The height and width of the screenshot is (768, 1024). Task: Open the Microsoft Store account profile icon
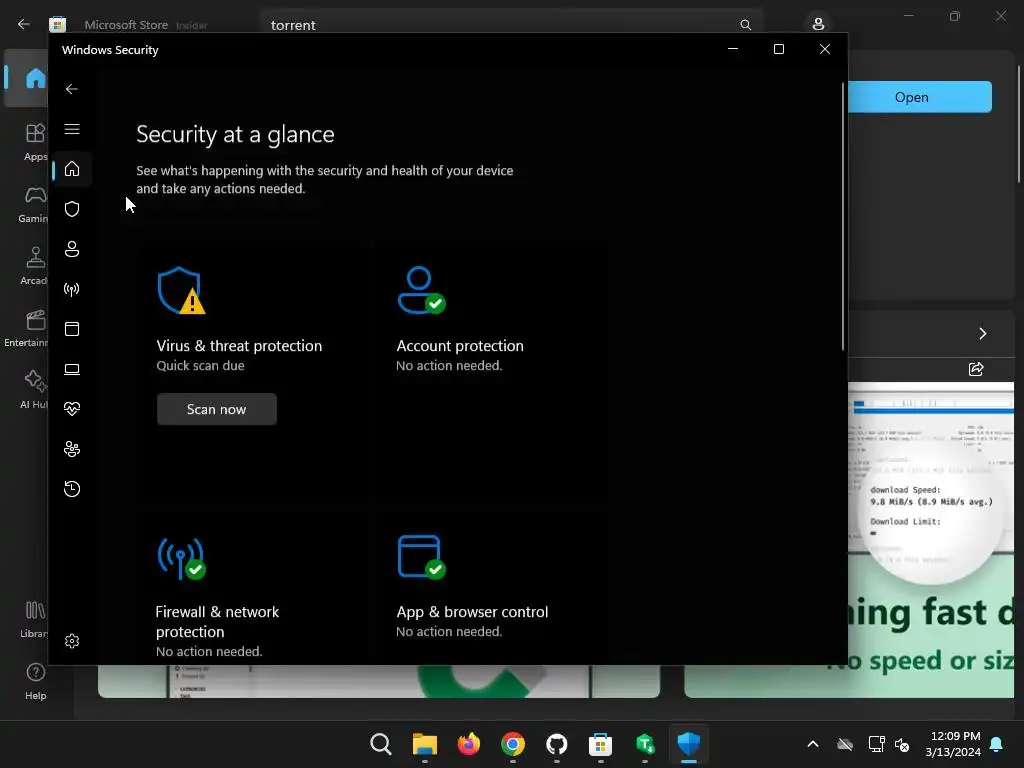[x=818, y=25]
